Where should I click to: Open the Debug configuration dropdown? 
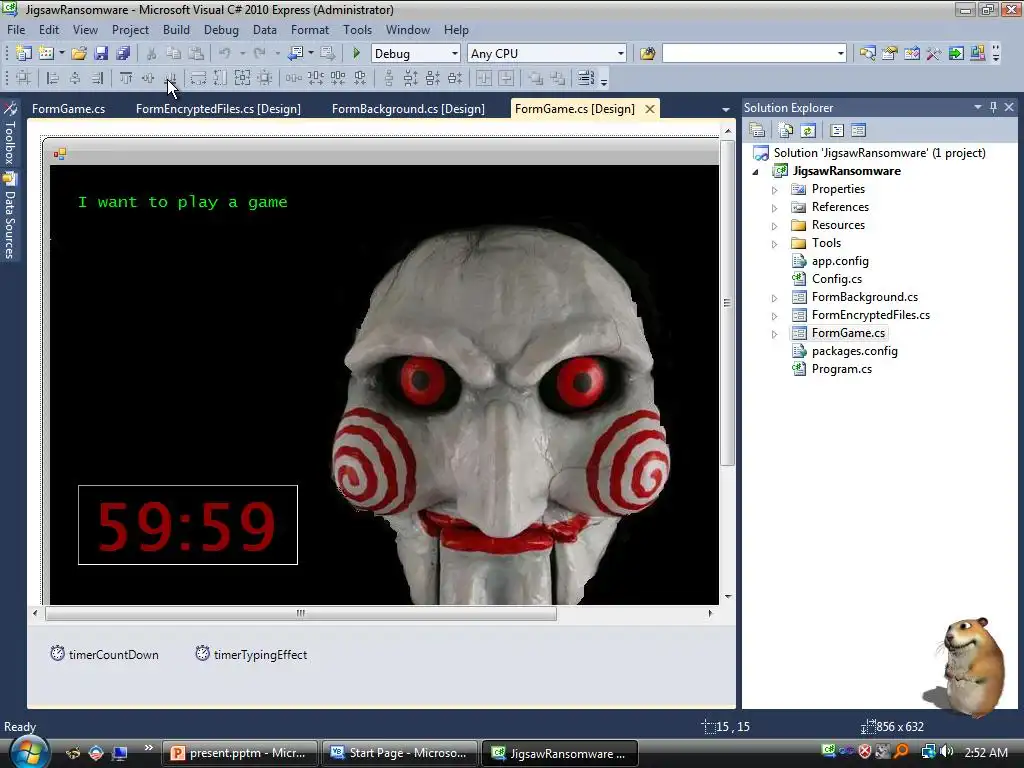click(455, 54)
